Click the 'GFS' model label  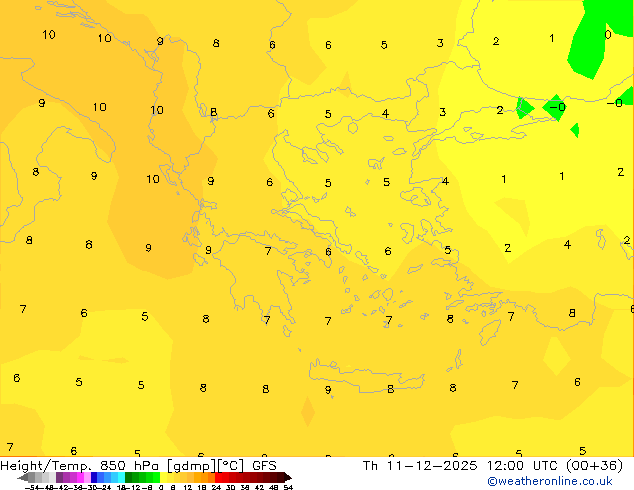264,466
